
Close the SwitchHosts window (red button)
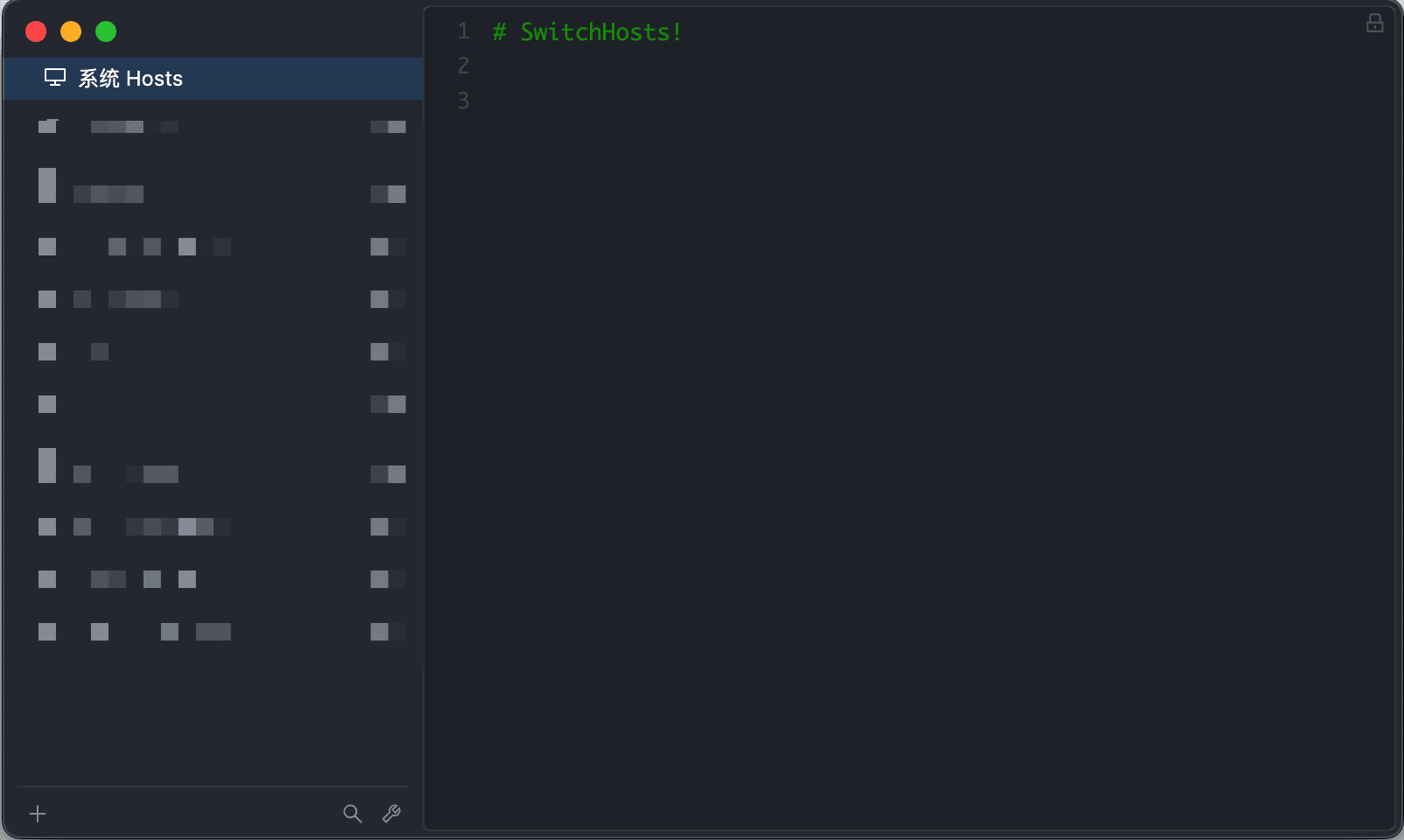[x=36, y=31]
